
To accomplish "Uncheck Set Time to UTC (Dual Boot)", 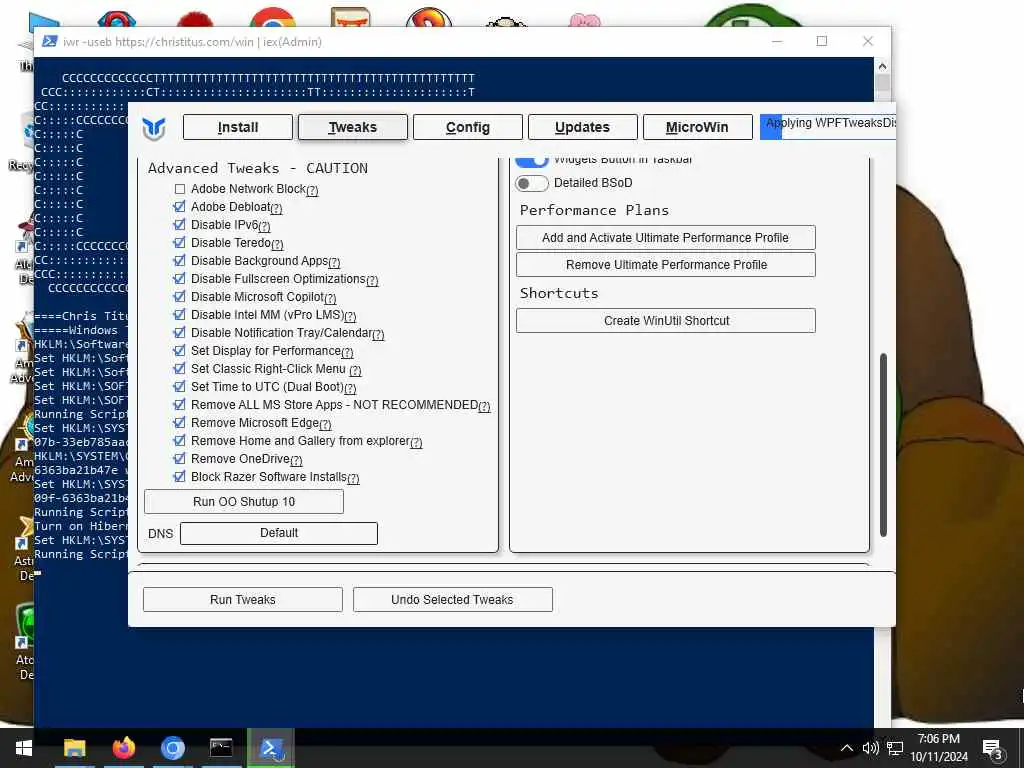I will pyautogui.click(x=180, y=387).
